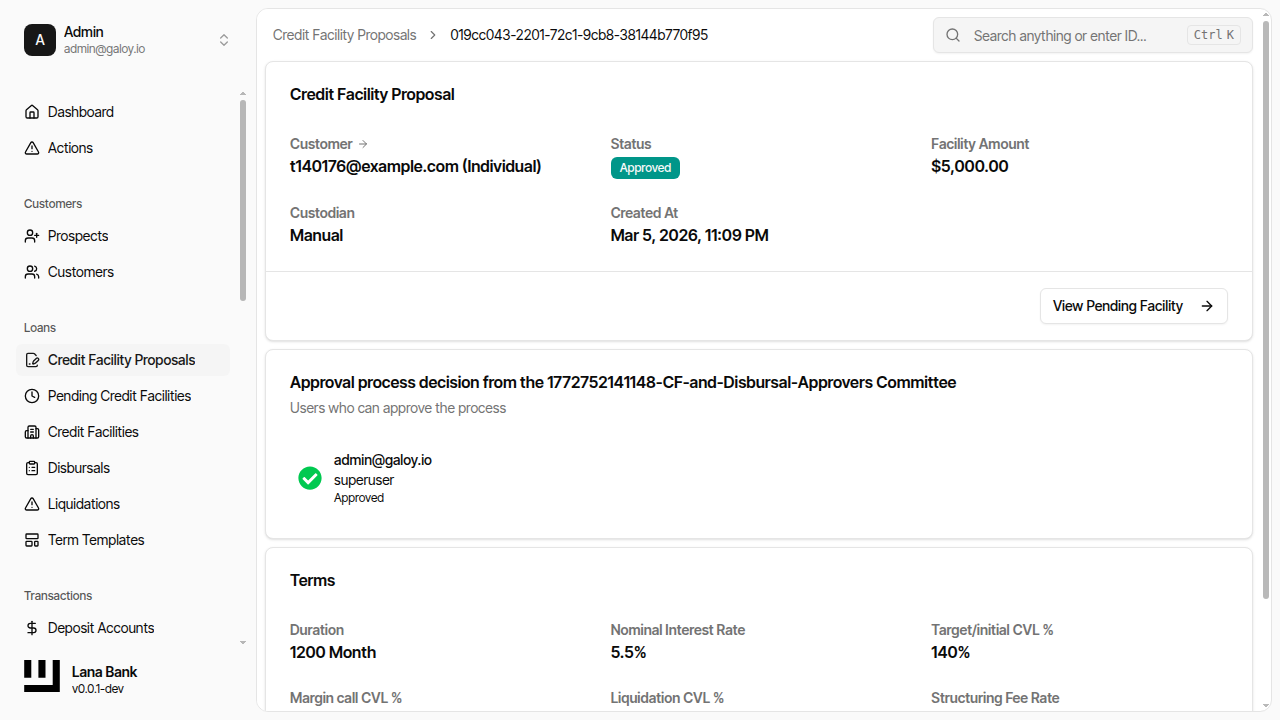Image resolution: width=1280 pixels, height=720 pixels.
Task: Click the Customers people icon
Action: click(32, 272)
